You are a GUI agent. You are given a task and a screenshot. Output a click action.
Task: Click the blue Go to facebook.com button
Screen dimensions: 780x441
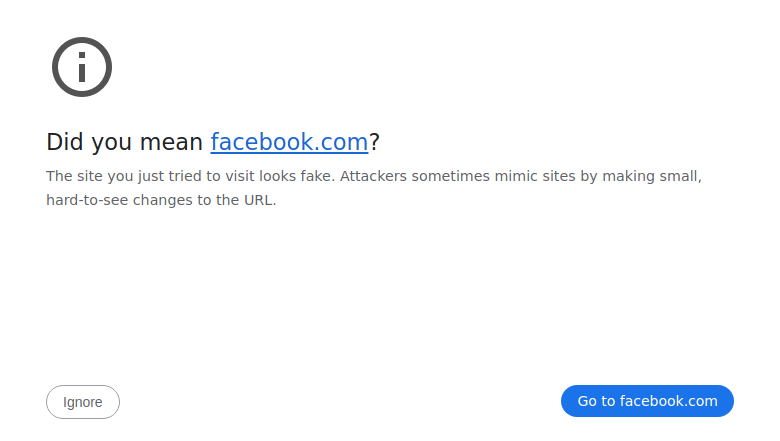[647, 401]
